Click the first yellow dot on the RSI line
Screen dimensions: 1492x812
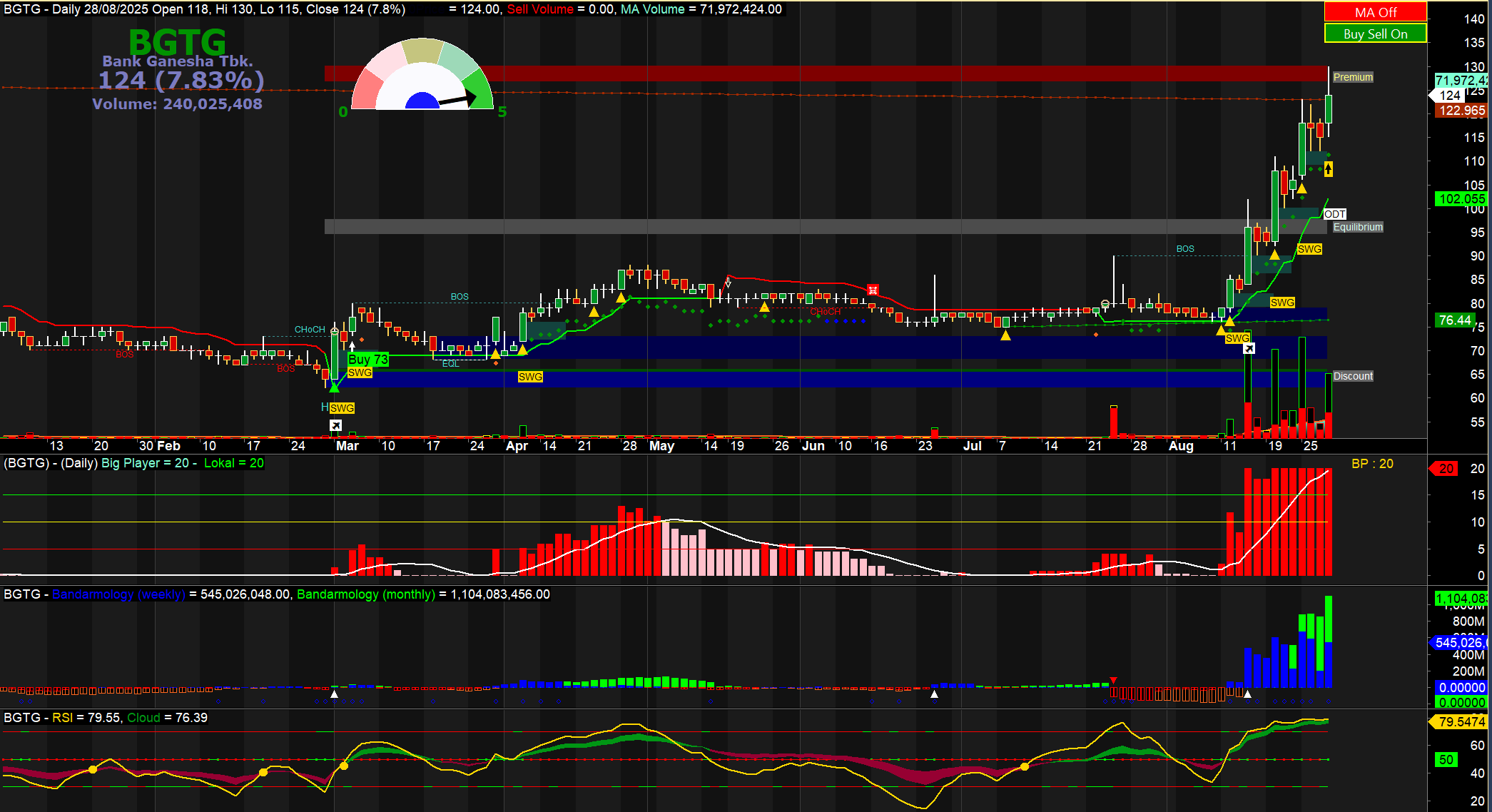[x=93, y=769]
